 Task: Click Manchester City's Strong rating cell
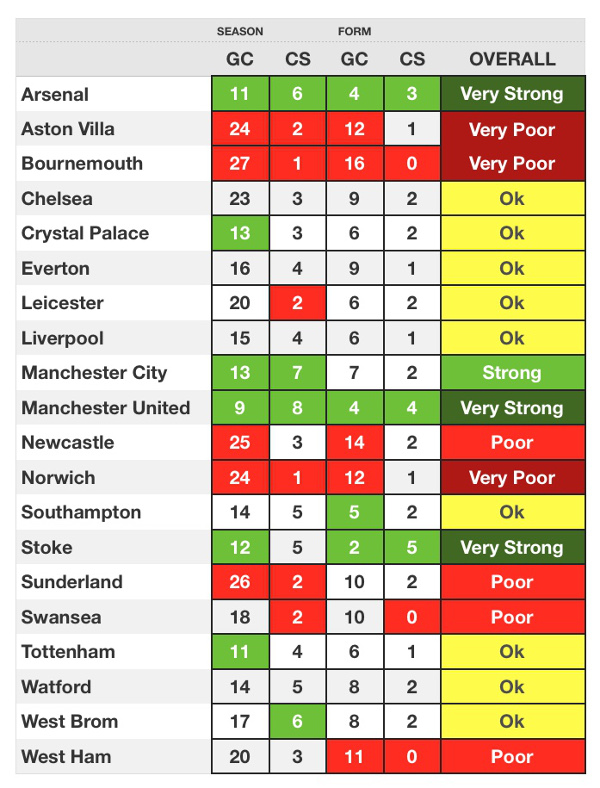(513, 372)
